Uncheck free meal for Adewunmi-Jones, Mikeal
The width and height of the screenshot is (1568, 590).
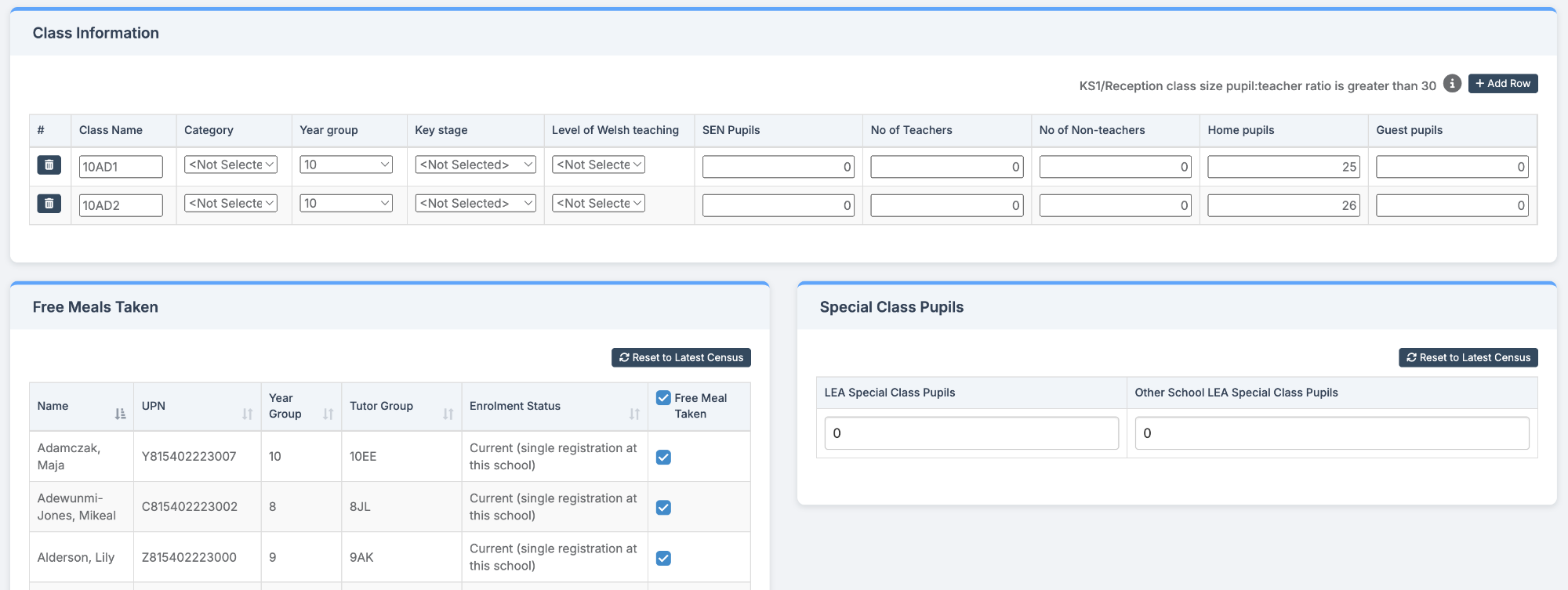coord(663,507)
